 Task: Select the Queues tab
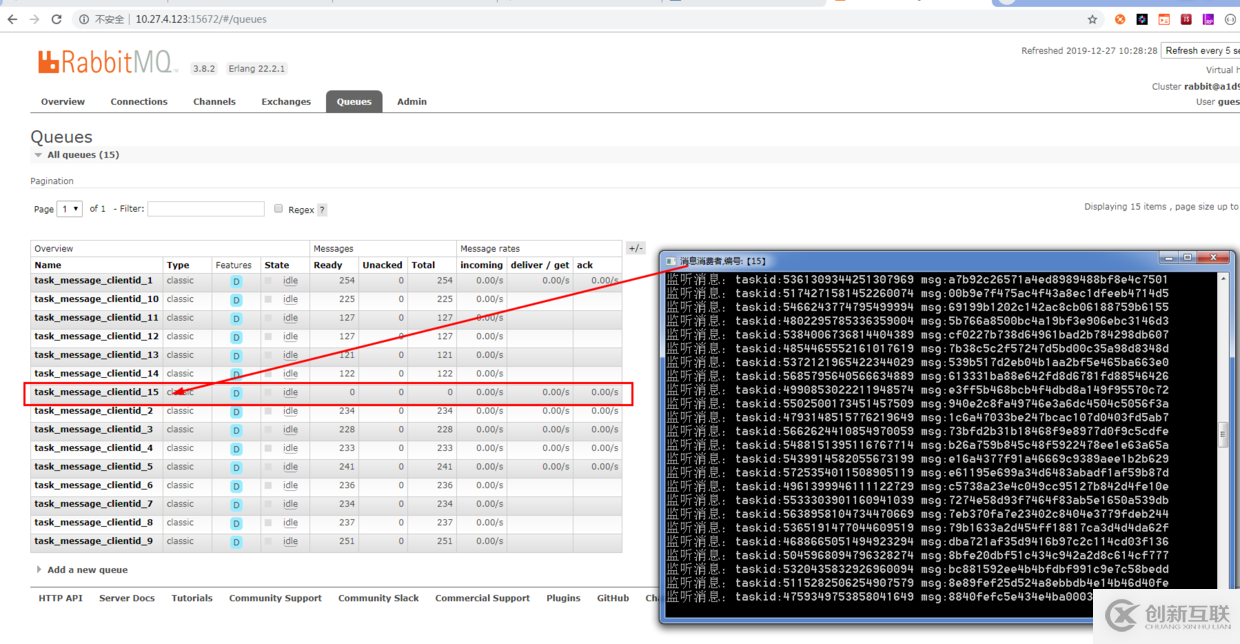pyautogui.click(x=354, y=101)
